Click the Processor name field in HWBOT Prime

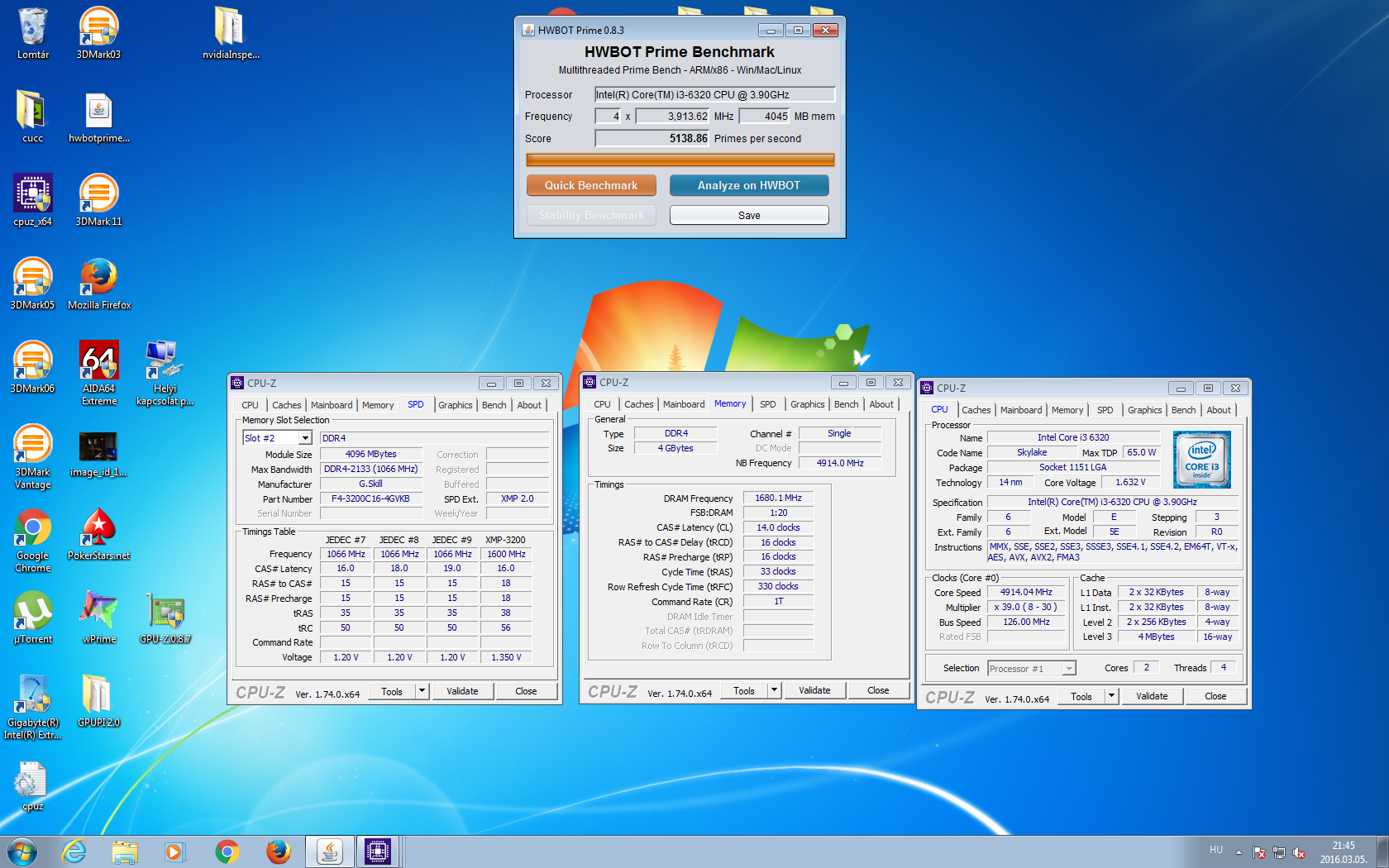(x=714, y=94)
